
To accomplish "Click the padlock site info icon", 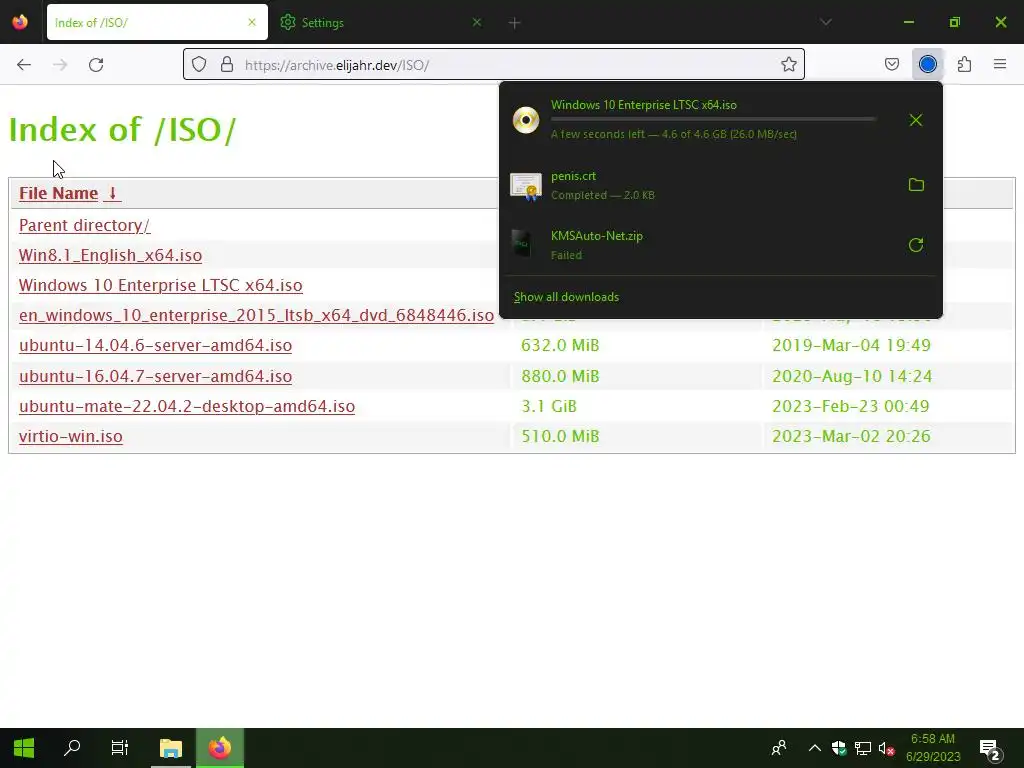I will point(227,64).
